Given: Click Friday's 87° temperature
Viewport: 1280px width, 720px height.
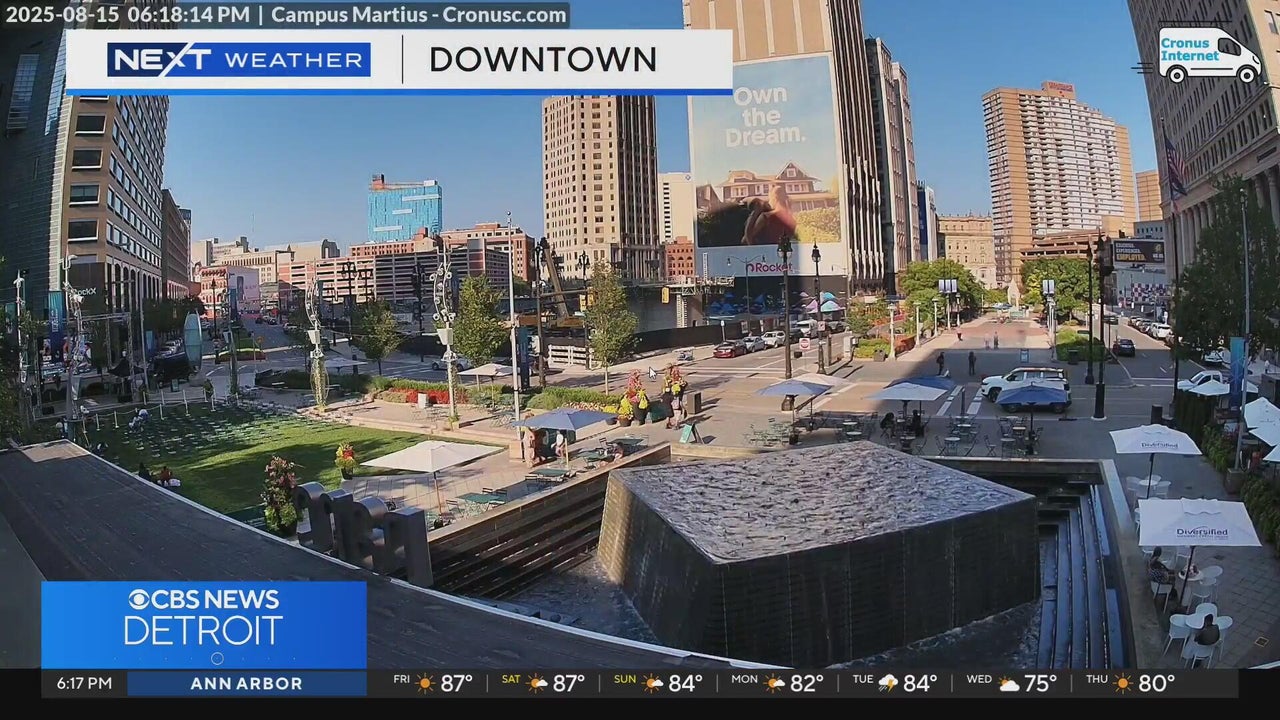Looking at the screenshot, I should click(x=457, y=684).
